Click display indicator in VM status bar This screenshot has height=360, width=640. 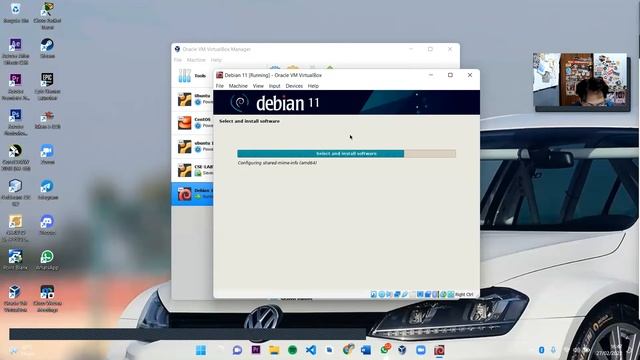[x=420, y=294]
